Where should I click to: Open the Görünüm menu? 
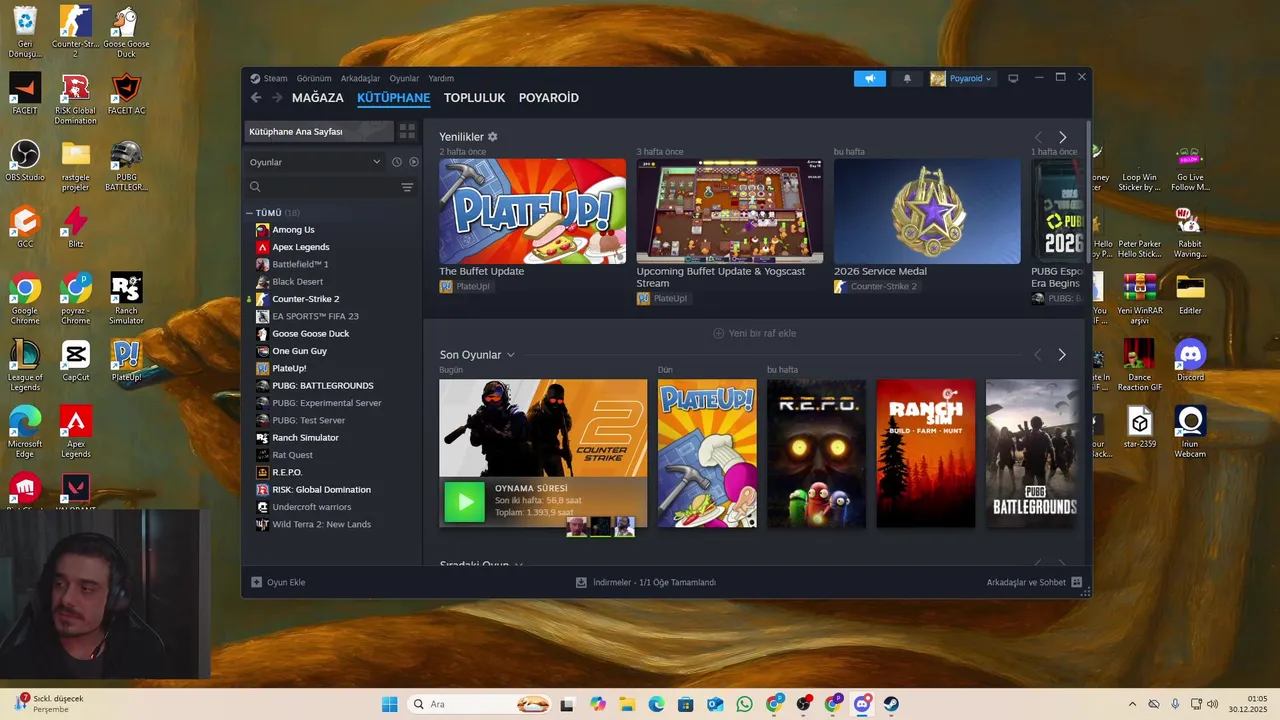(314, 78)
